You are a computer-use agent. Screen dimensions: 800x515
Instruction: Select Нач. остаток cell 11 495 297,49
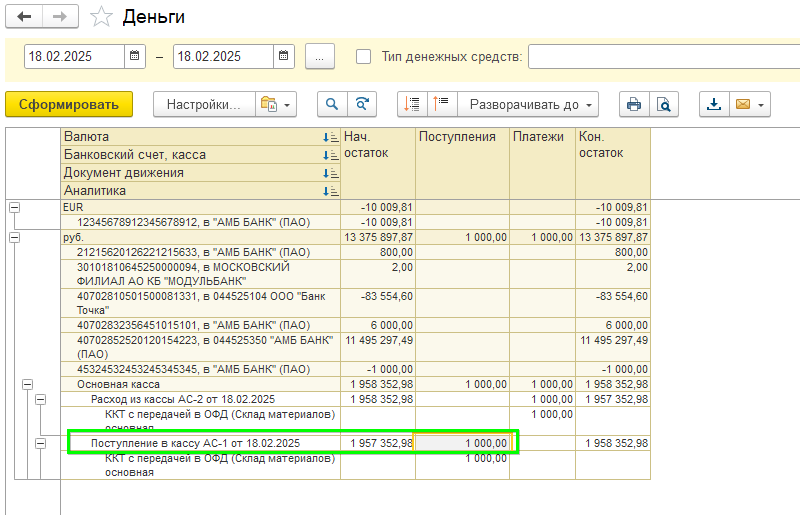378,347
